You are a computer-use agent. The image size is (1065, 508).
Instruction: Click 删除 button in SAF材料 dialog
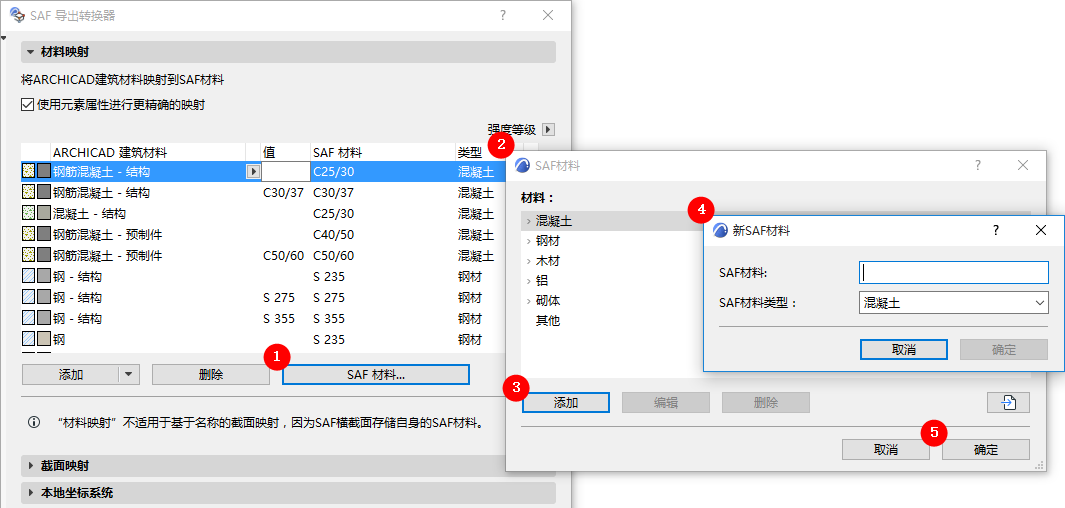click(765, 403)
